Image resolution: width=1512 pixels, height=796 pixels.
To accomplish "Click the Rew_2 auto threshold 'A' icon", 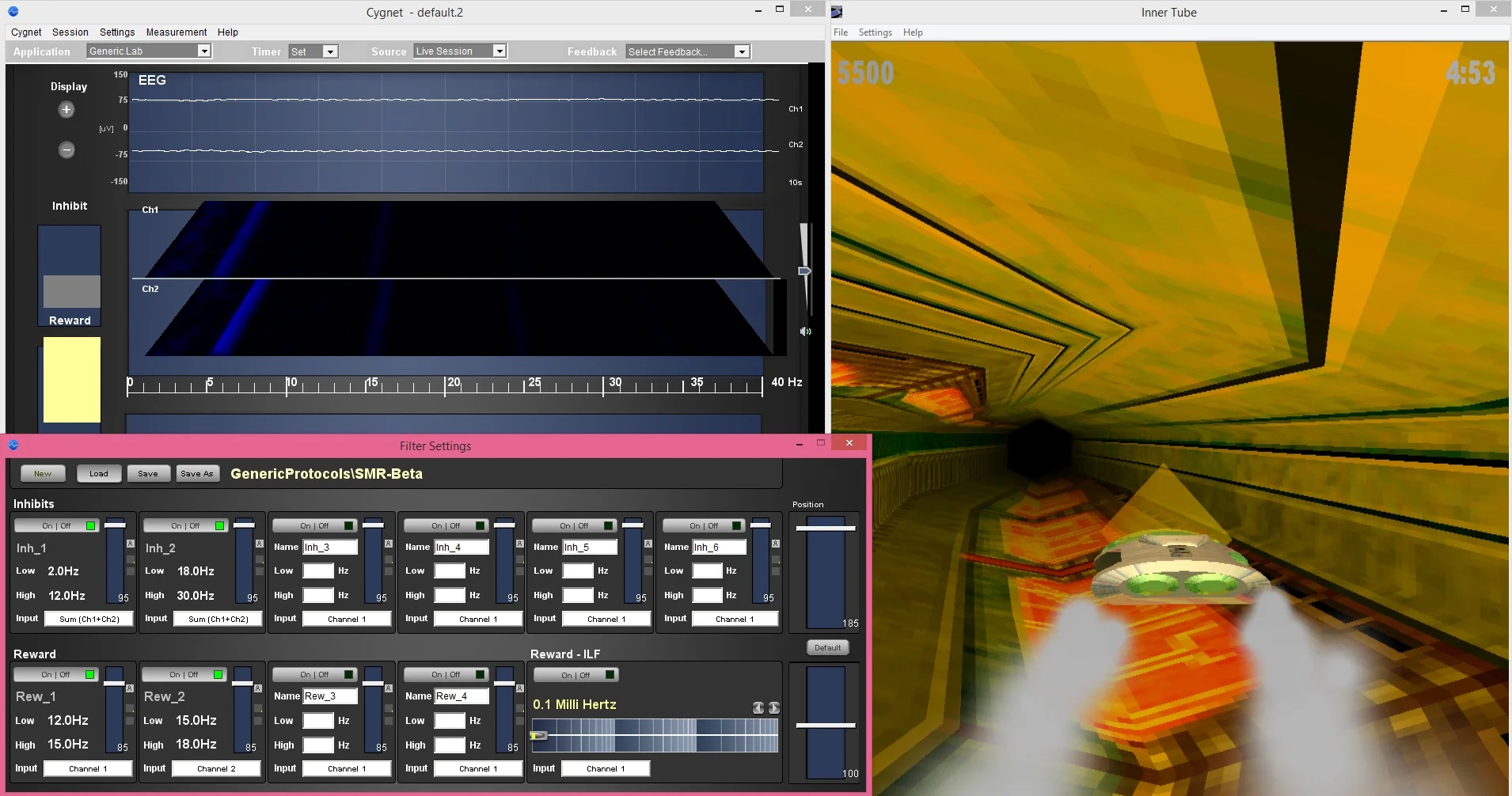I will coord(257,688).
